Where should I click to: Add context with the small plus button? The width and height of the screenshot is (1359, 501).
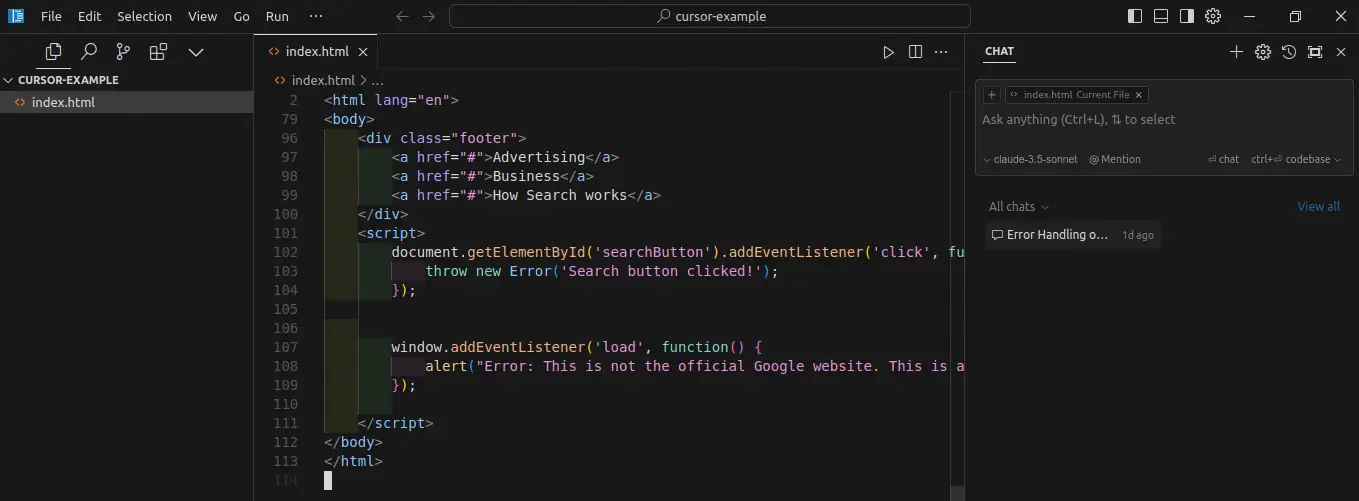992,95
